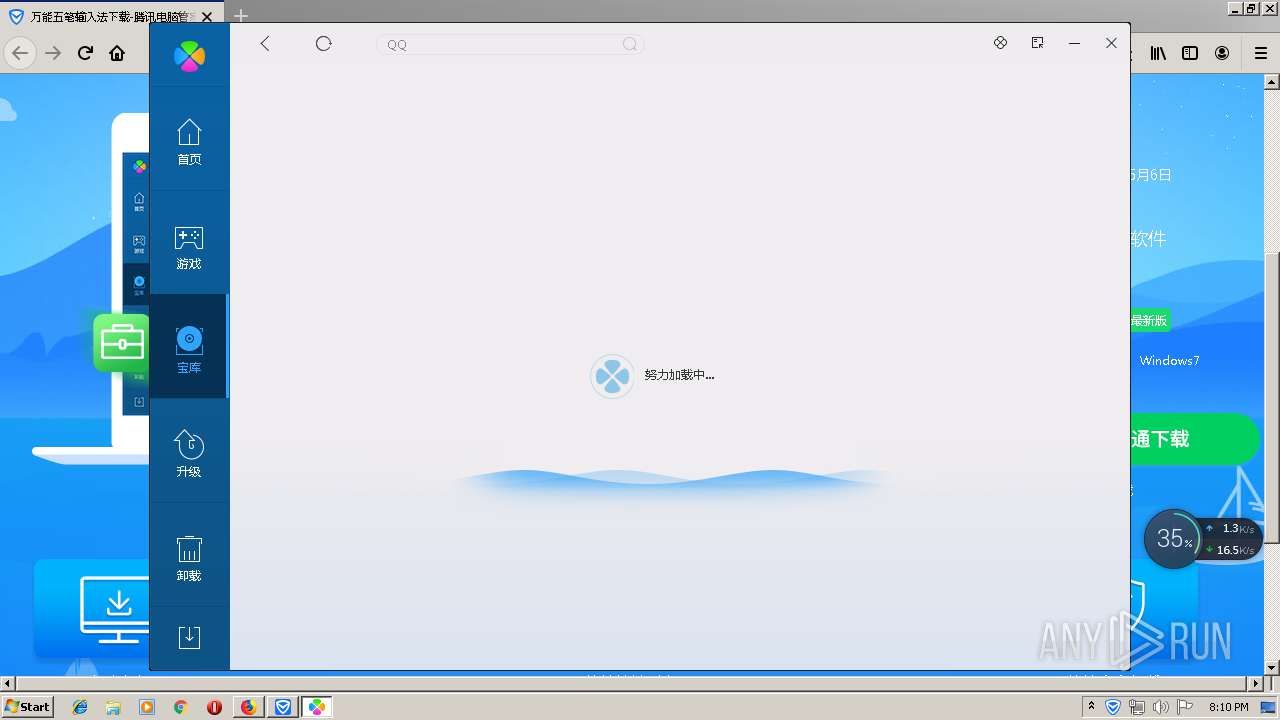This screenshot has height=720, width=1280.
Task: Click the search magnifier icon
Action: [x=630, y=44]
